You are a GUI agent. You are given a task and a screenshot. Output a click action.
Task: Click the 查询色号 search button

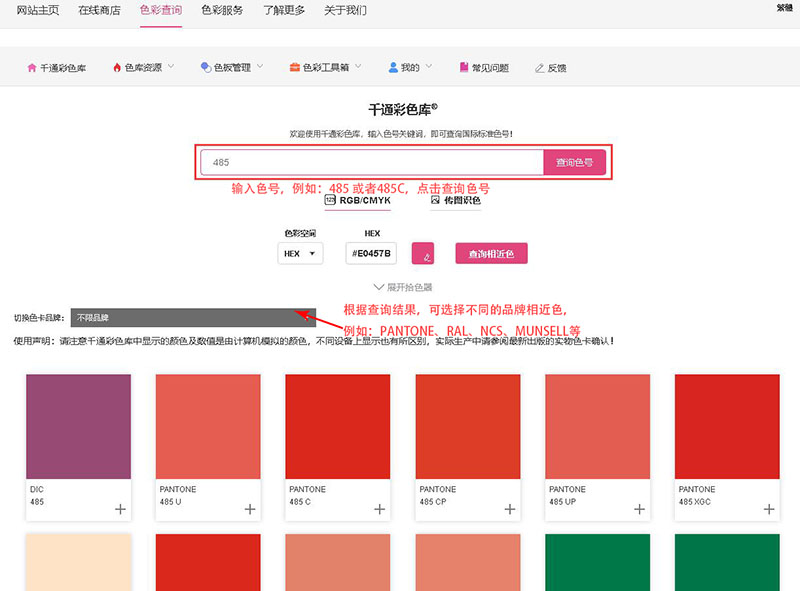[x=574, y=162]
